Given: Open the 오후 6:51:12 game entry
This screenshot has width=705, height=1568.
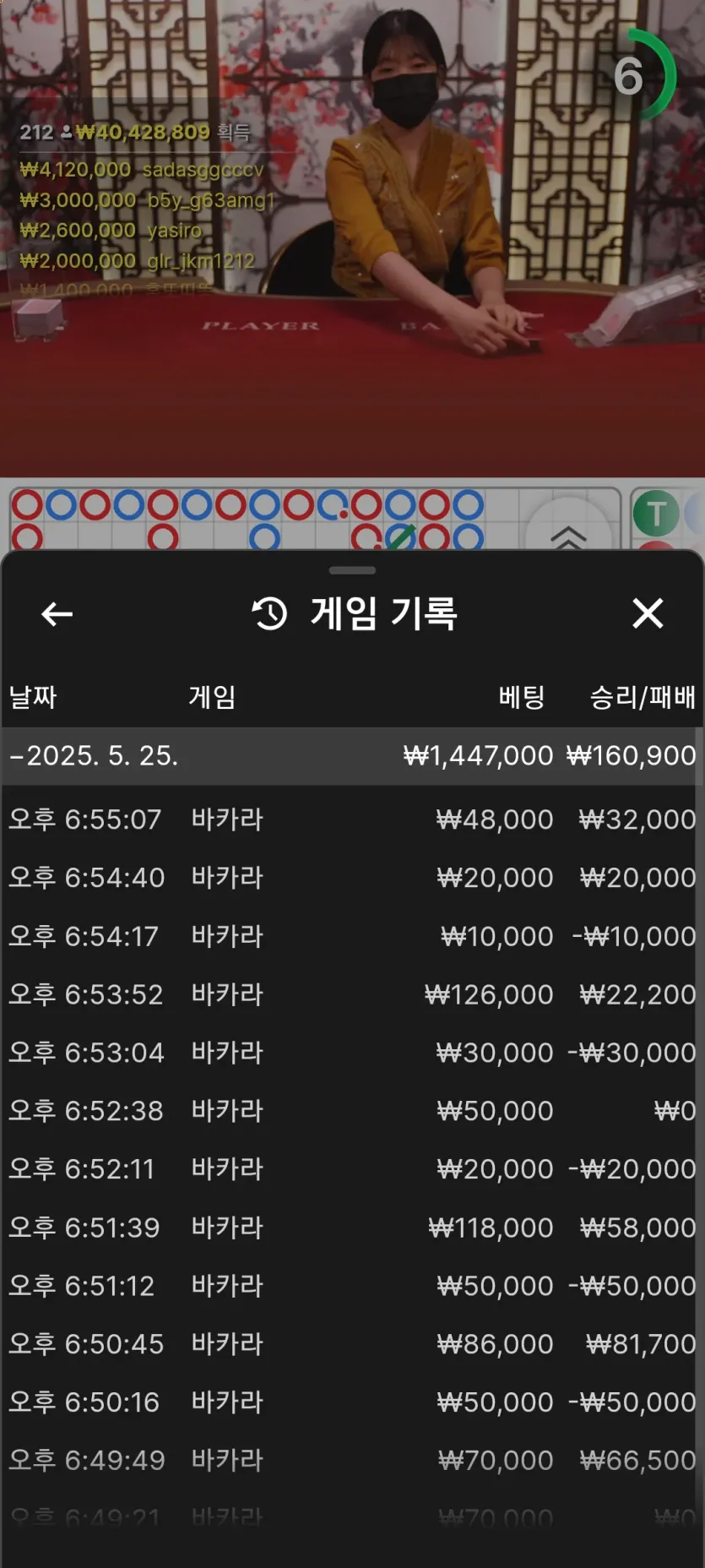Looking at the screenshot, I should pyautogui.click(x=352, y=1286).
